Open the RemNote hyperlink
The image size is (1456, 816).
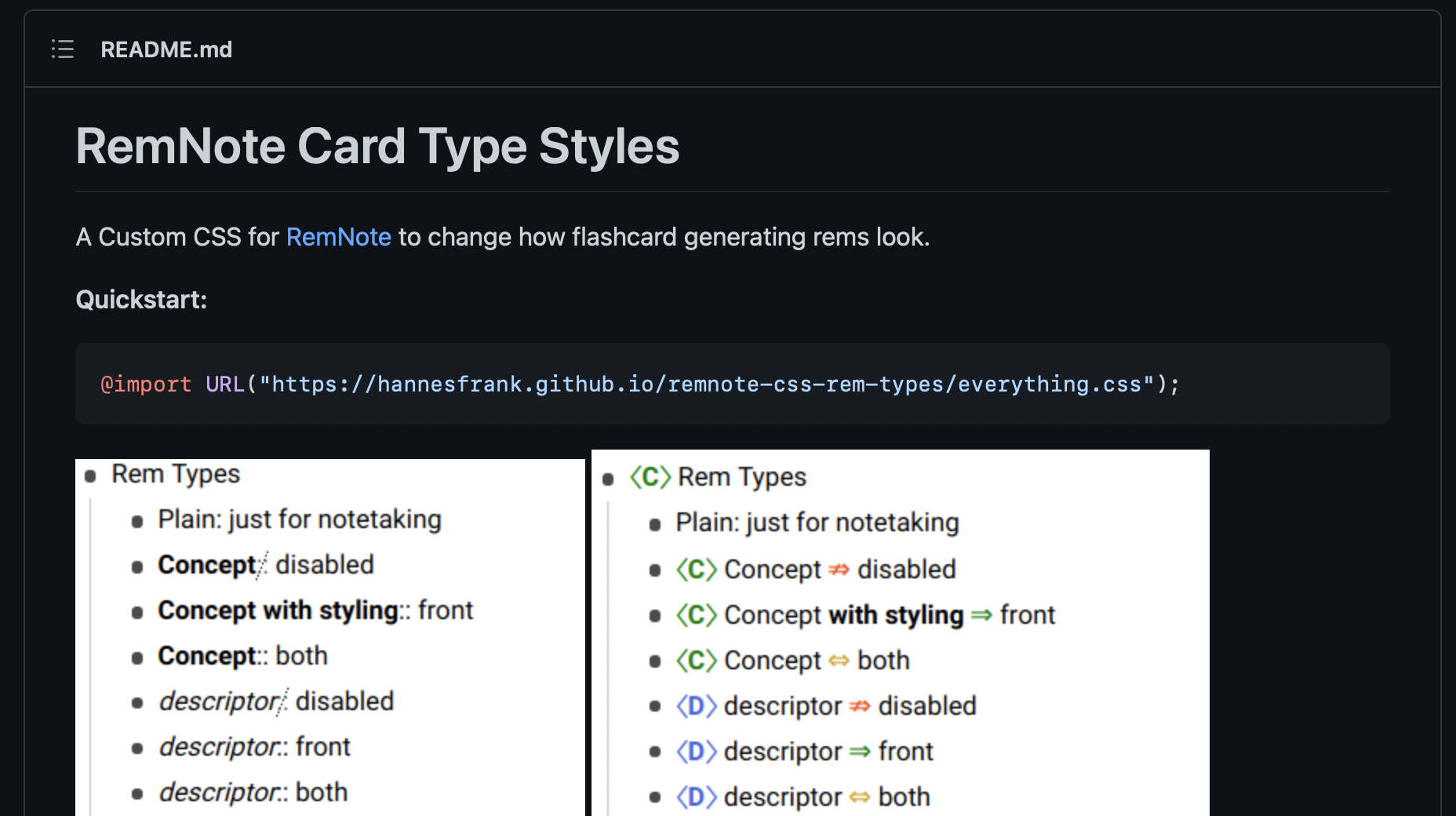pyautogui.click(x=338, y=237)
